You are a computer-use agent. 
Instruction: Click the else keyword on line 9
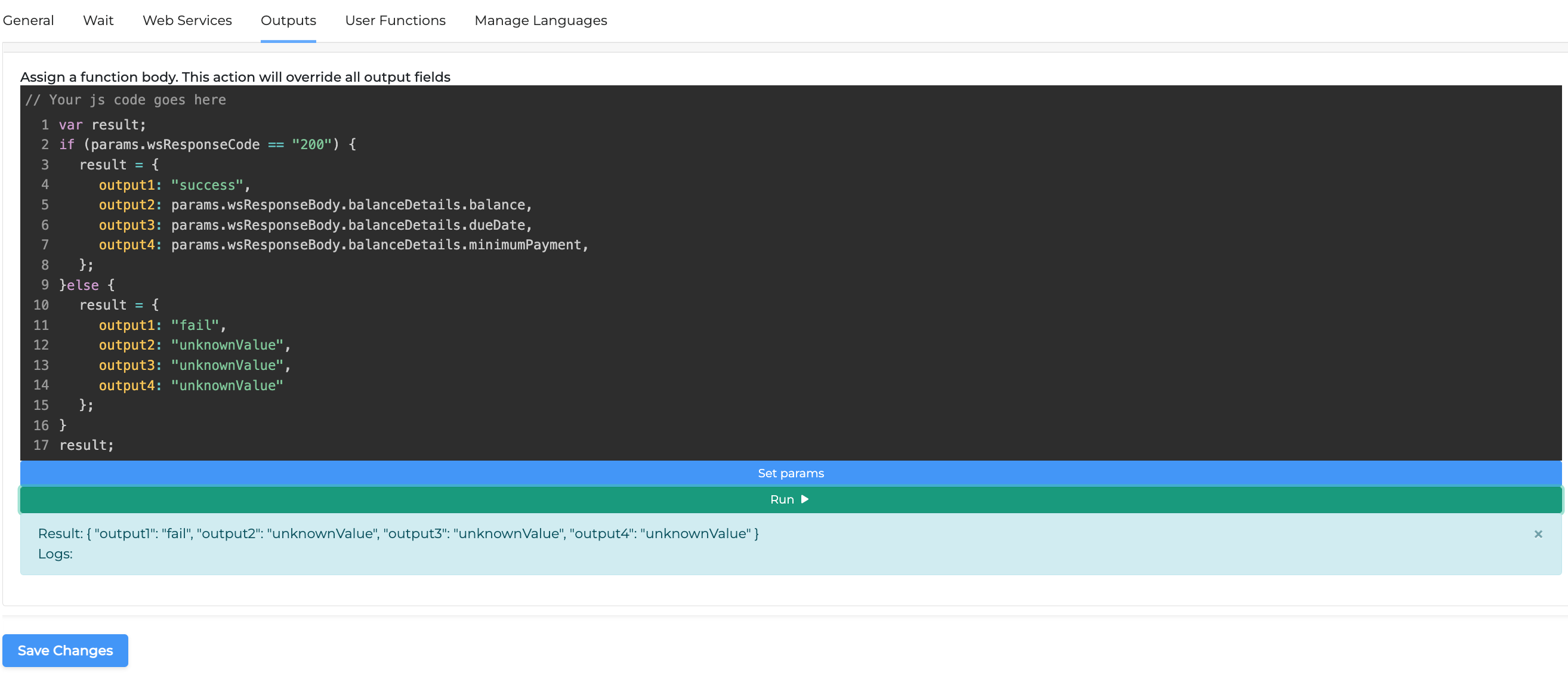click(82, 285)
